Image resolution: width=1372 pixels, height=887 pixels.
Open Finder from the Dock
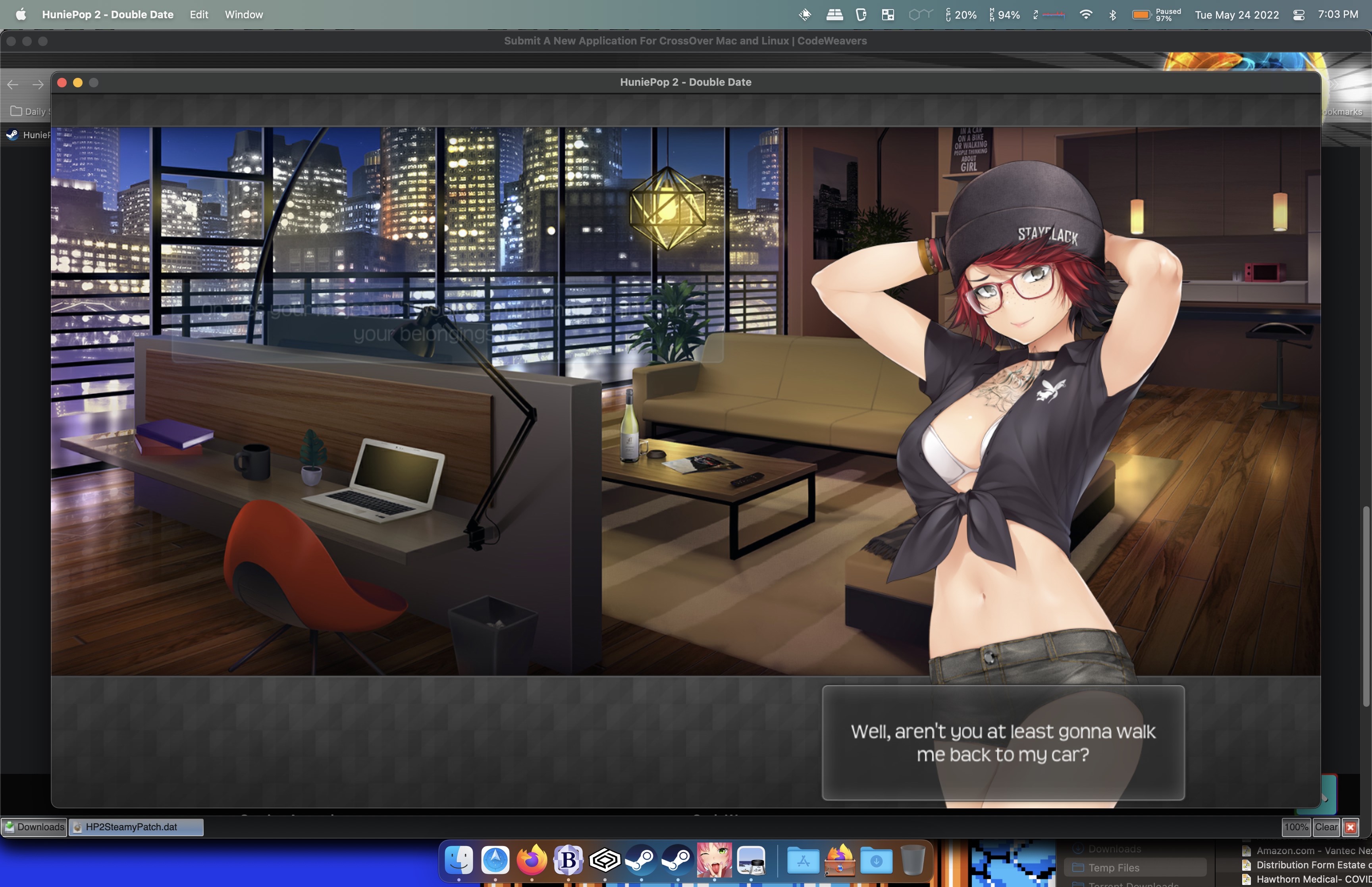[x=459, y=860]
